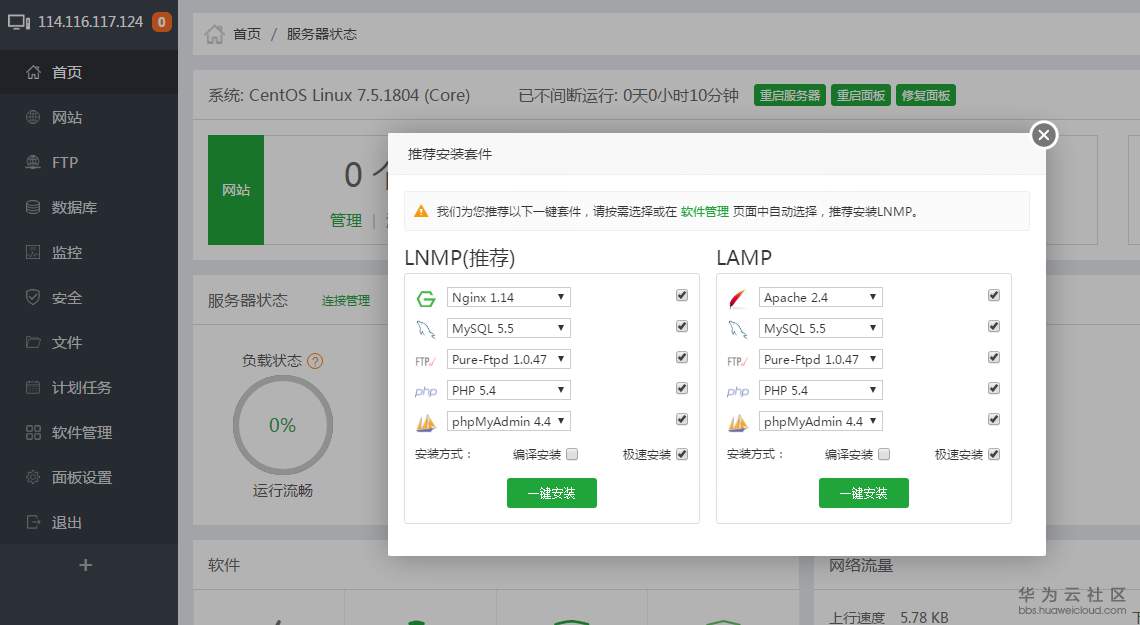Viewport: 1140px width, 625px height.
Task: Click the notification badge next to the server IP
Action: pos(161,22)
